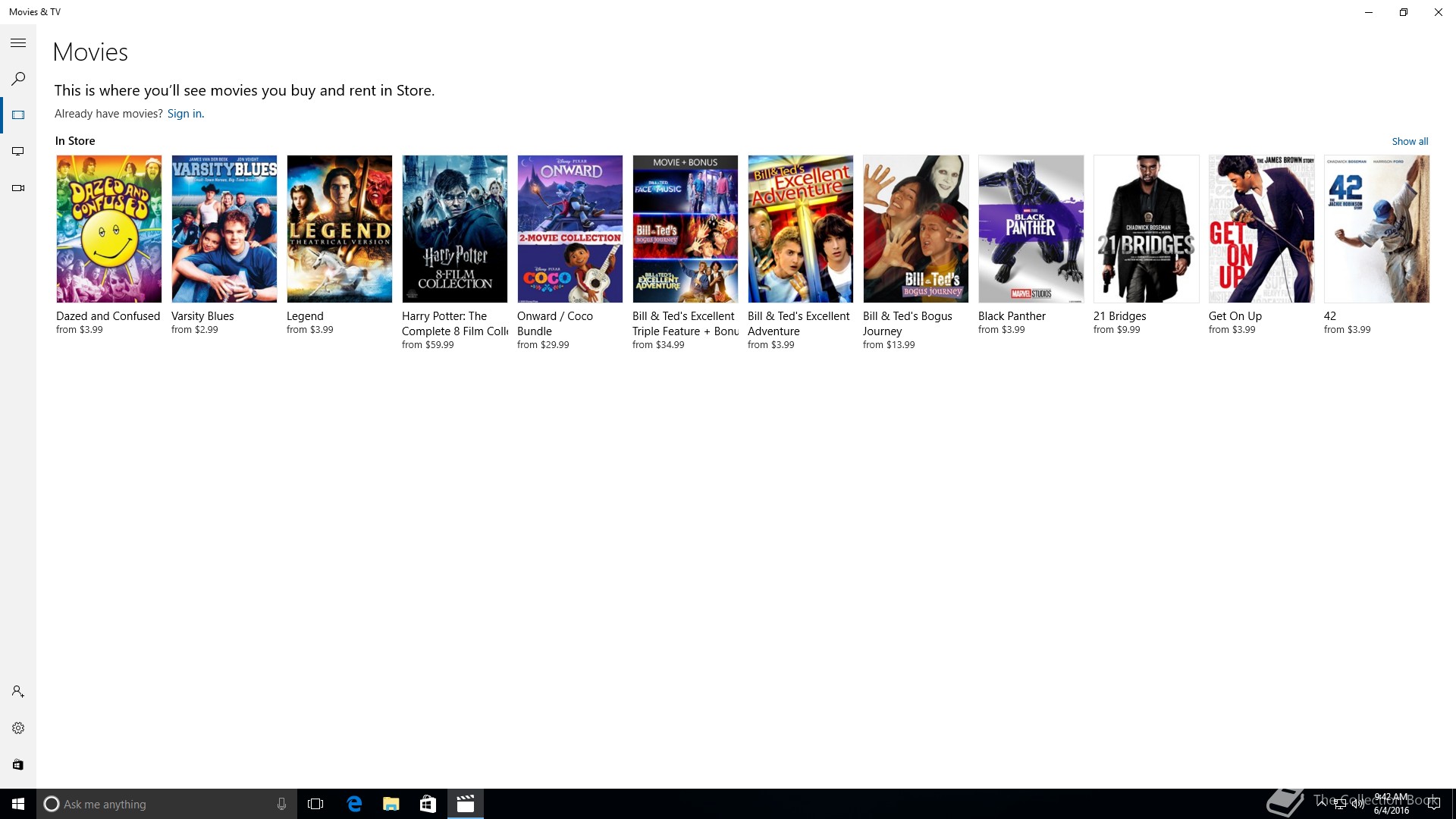Launch Microsoft Edge from the taskbar
Viewport: 1456px width, 819px height.
pos(354,804)
